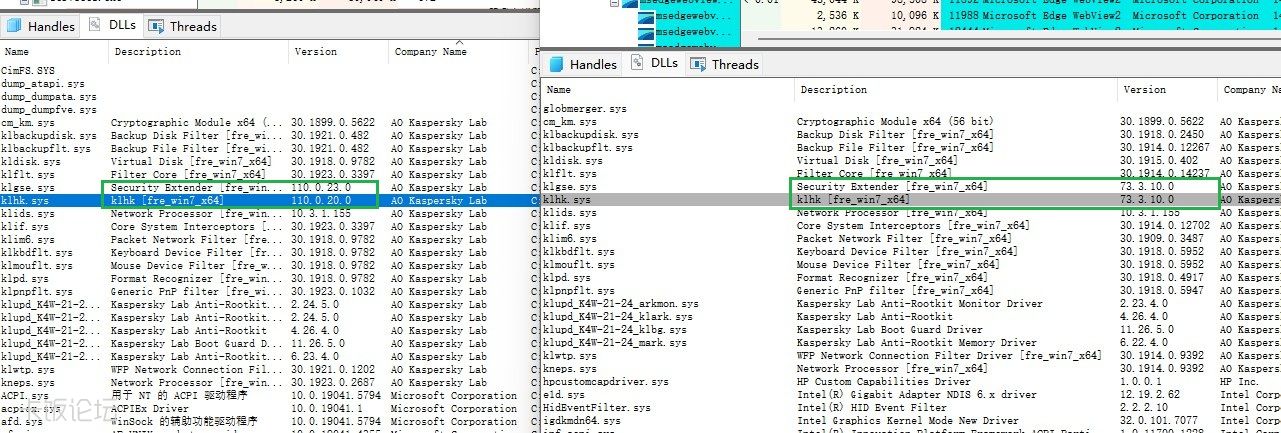Click the WinSock 的辅助功能驱动程序 description

click(184, 422)
